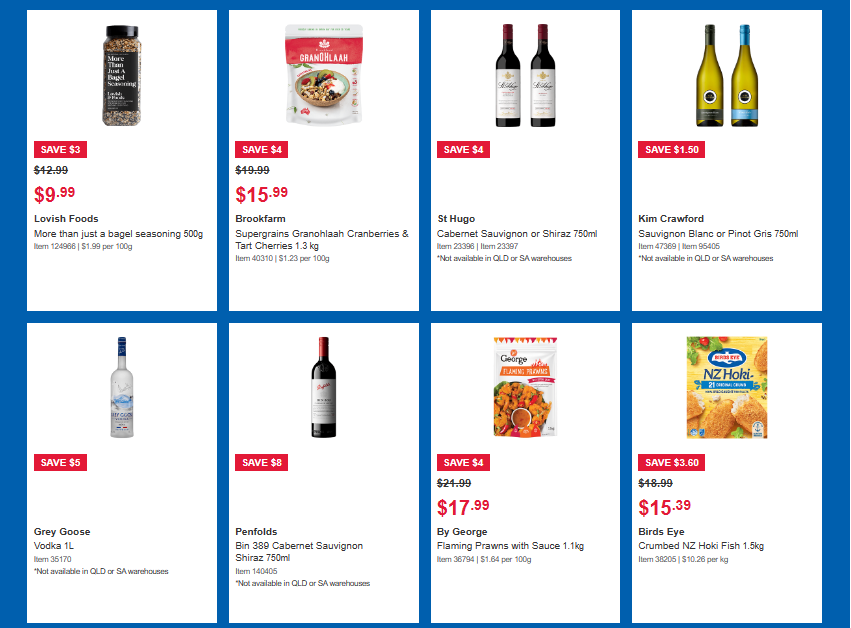Viewport: 851px width, 628px height.
Task: Open the St Hugo red wine bottles image
Action: pyautogui.click(x=525, y=75)
